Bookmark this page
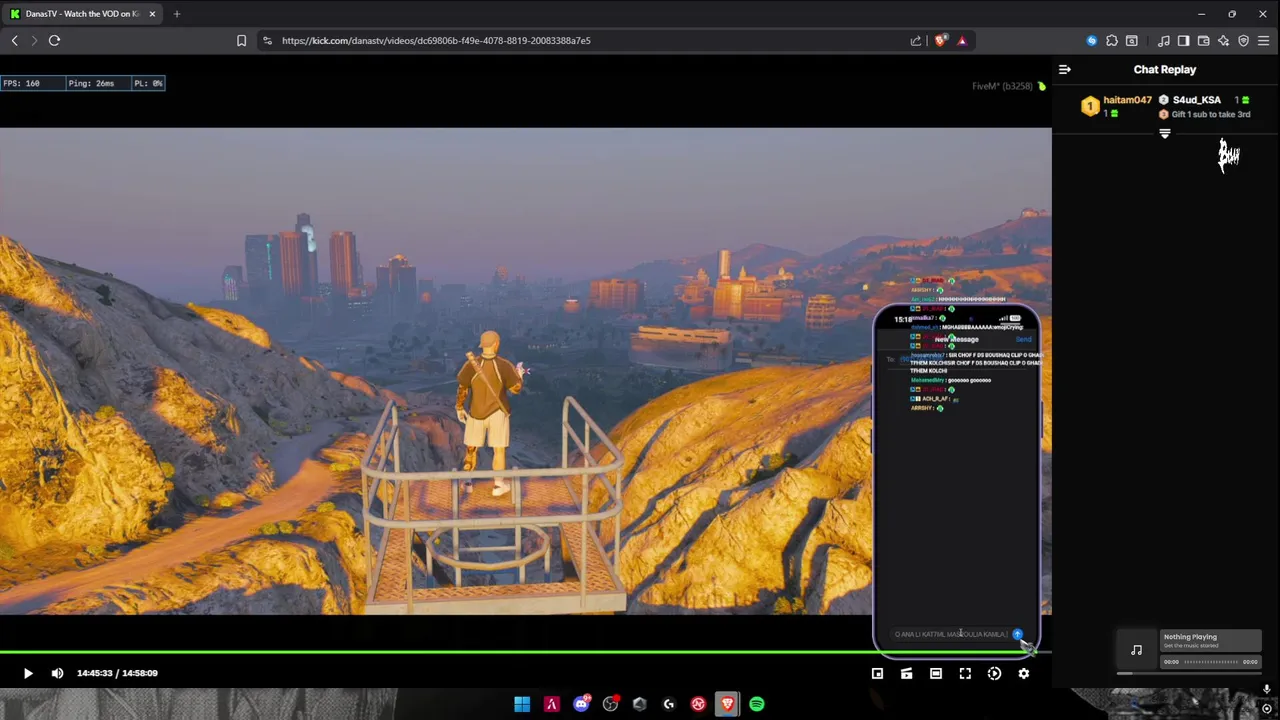This screenshot has width=1280, height=720. click(241, 41)
